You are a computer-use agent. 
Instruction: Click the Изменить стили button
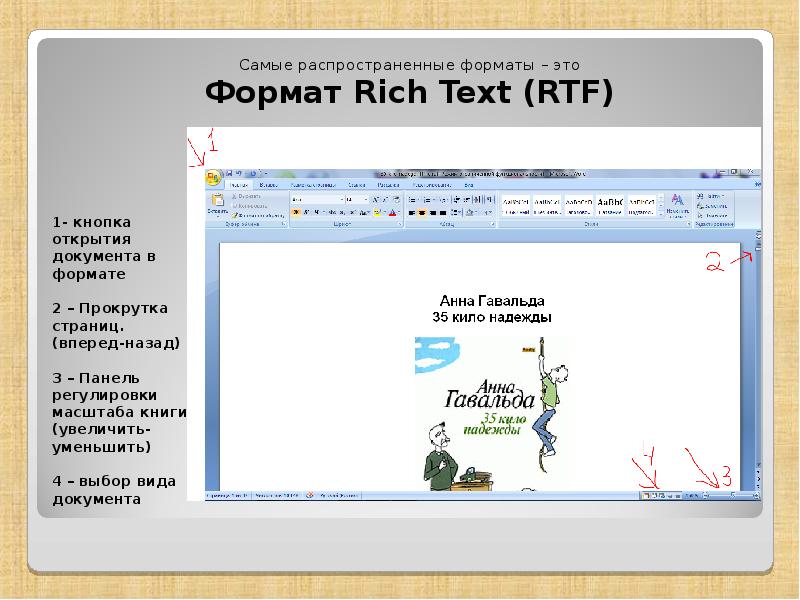tap(679, 204)
